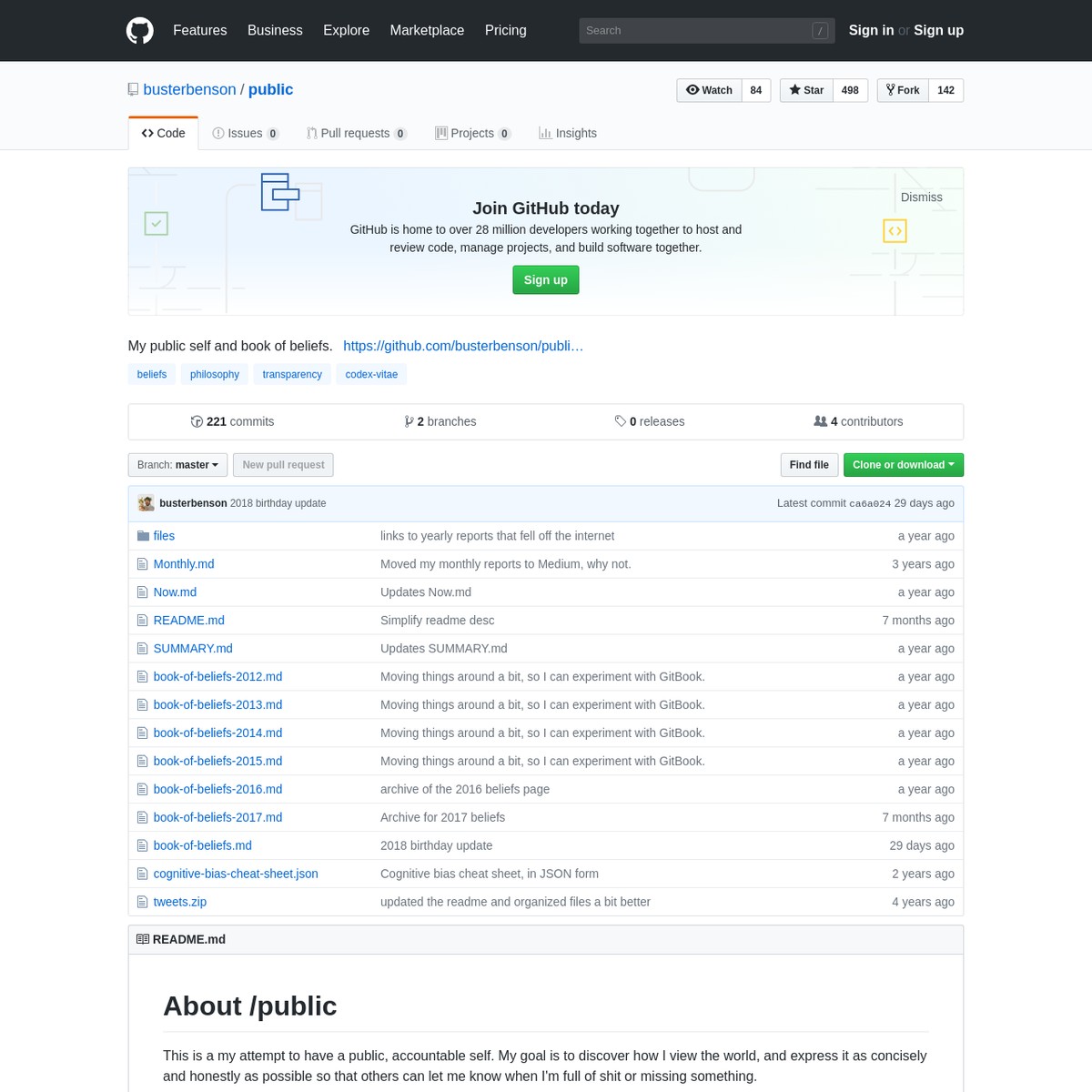Viewport: 1092px width, 1092px height.
Task: Select the transparency topic tag
Action: pyautogui.click(x=292, y=374)
